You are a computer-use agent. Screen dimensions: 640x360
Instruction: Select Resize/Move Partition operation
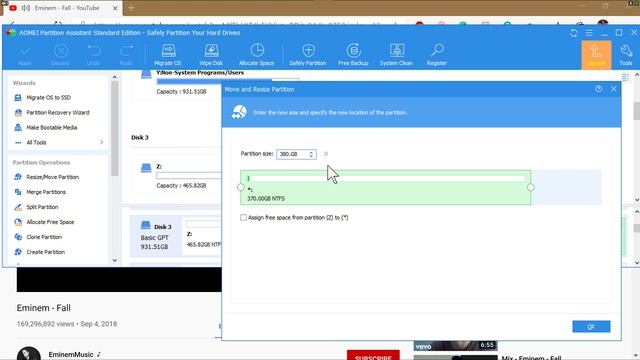click(x=52, y=177)
